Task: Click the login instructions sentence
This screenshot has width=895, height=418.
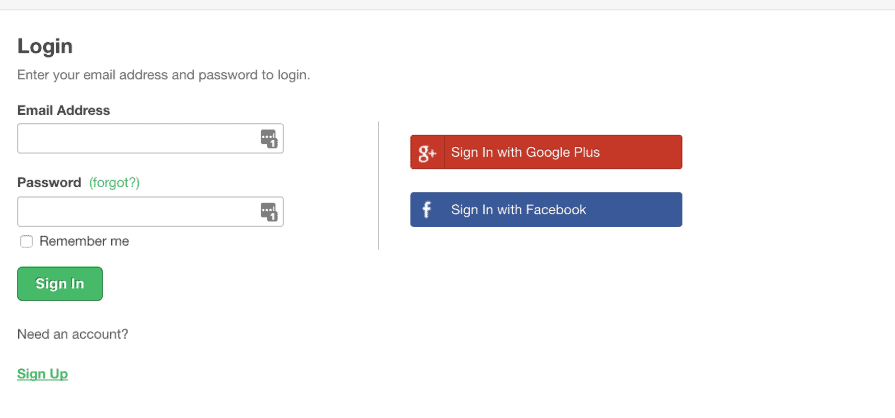Action: click(163, 75)
